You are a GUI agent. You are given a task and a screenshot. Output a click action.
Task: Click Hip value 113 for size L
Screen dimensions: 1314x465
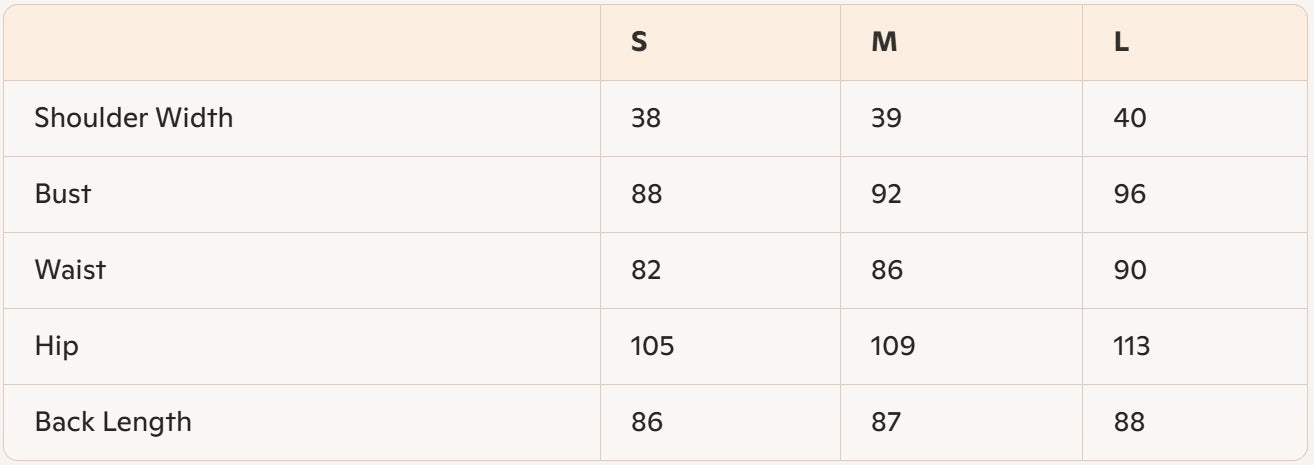point(1132,346)
